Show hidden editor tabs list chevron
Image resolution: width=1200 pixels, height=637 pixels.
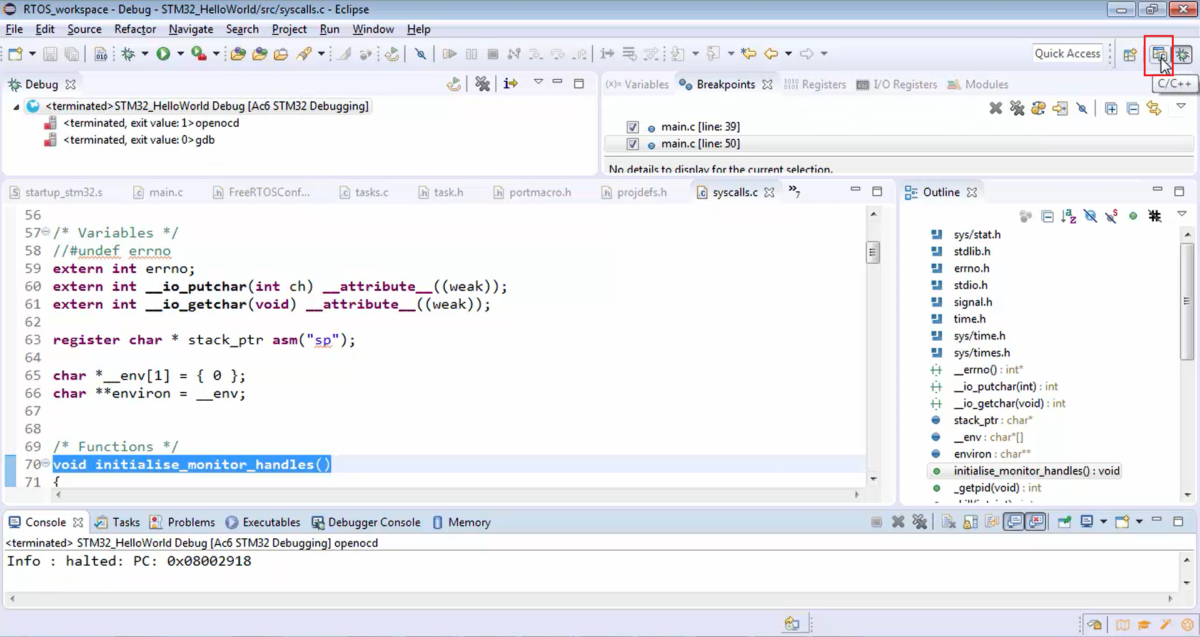(x=794, y=190)
